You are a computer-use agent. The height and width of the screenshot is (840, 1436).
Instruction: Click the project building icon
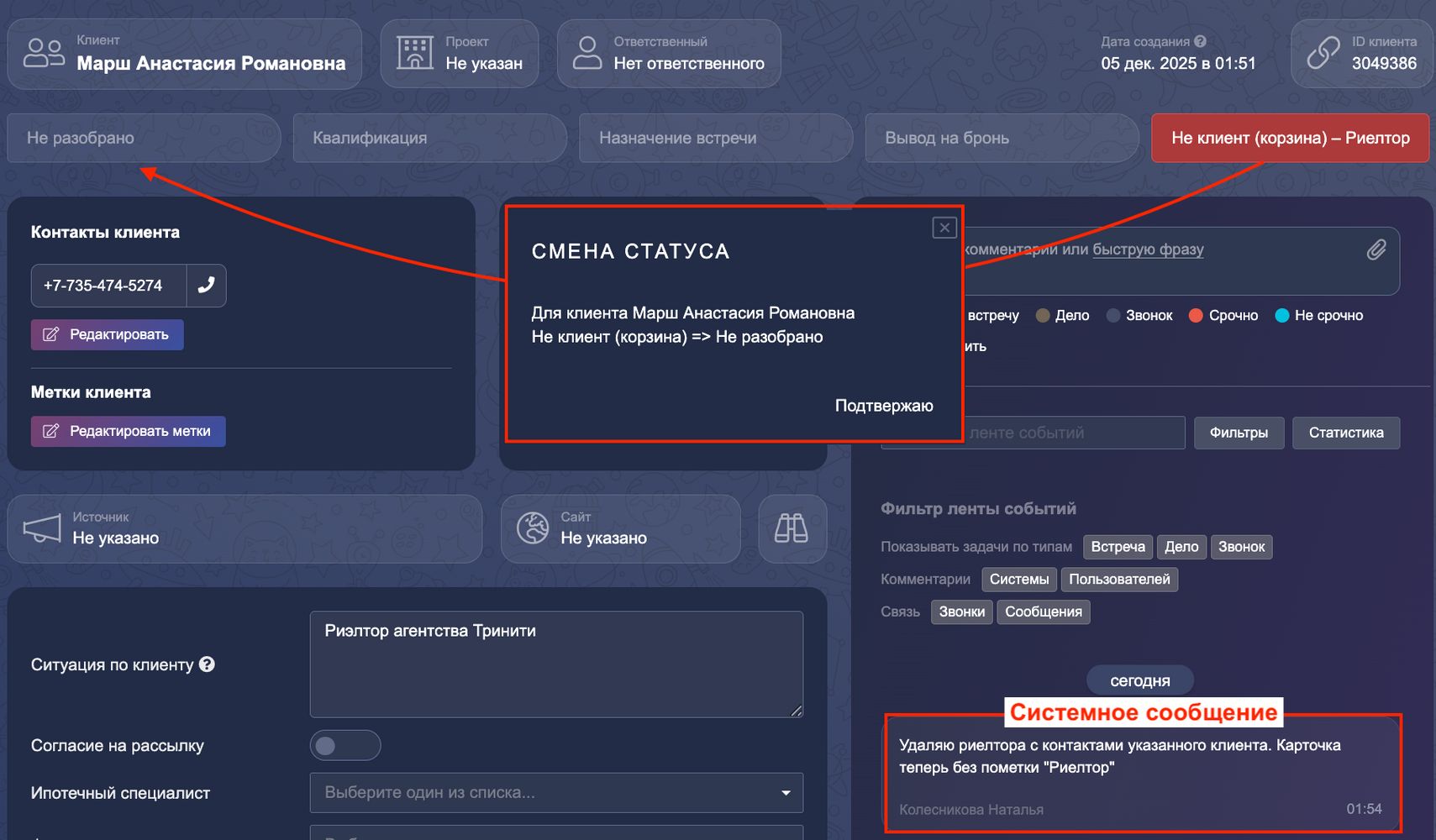pyautogui.click(x=415, y=53)
